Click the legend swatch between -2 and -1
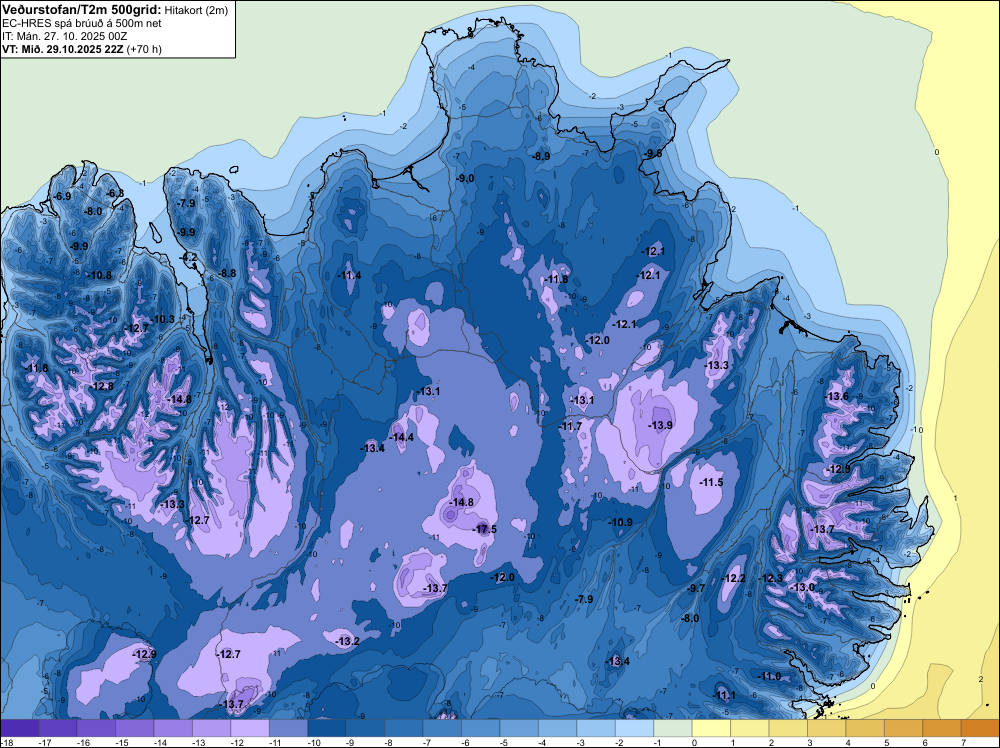Screen dimensions: 1000x748 [x=635, y=728]
